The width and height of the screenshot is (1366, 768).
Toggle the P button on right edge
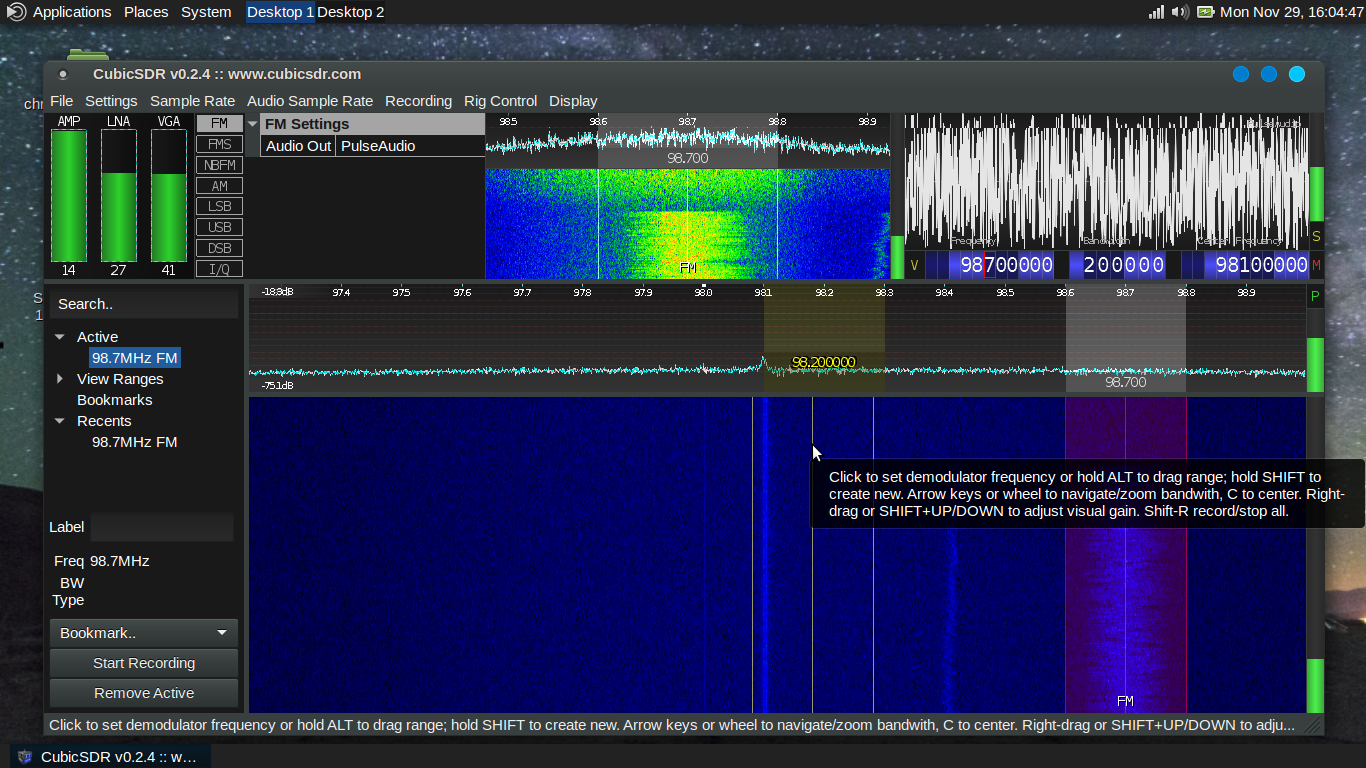click(x=1317, y=295)
